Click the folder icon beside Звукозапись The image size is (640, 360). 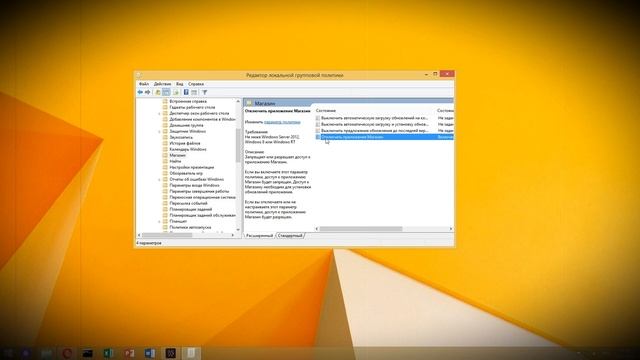coord(165,137)
